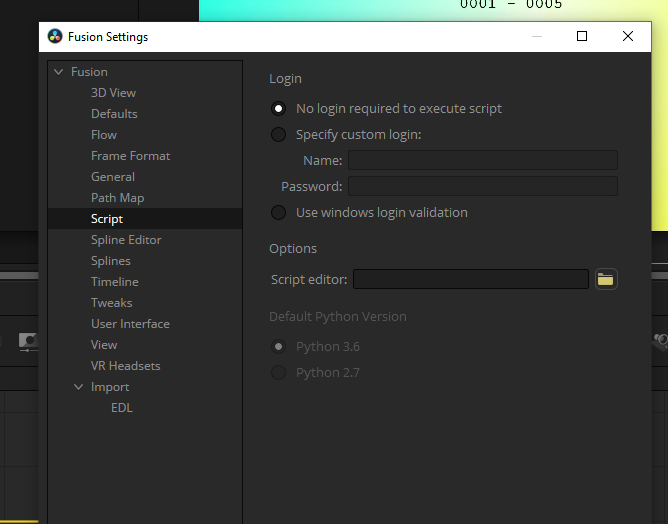This screenshot has width=668, height=524.
Task: Open the Flow settings page
Action: (104, 135)
